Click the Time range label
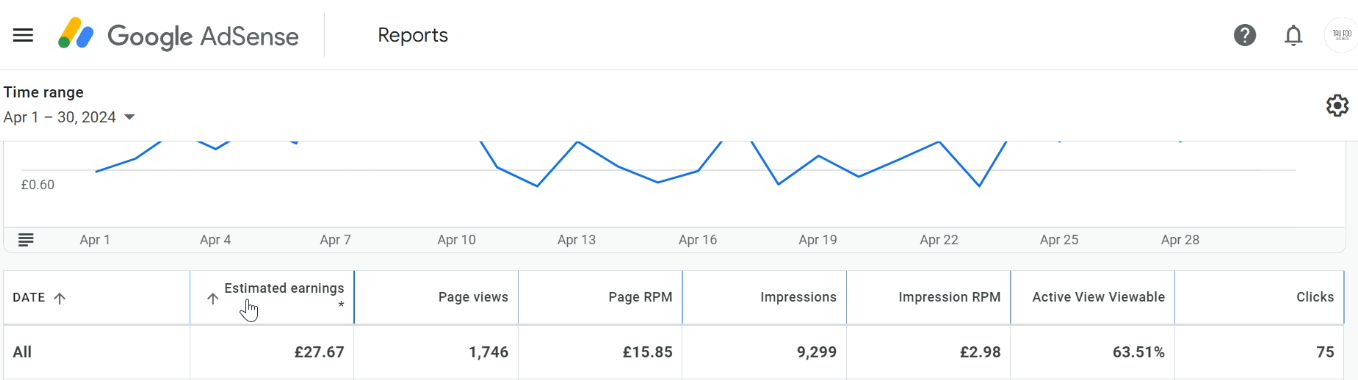Viewport: 1358px width, 380px height. tap(44, 92)
